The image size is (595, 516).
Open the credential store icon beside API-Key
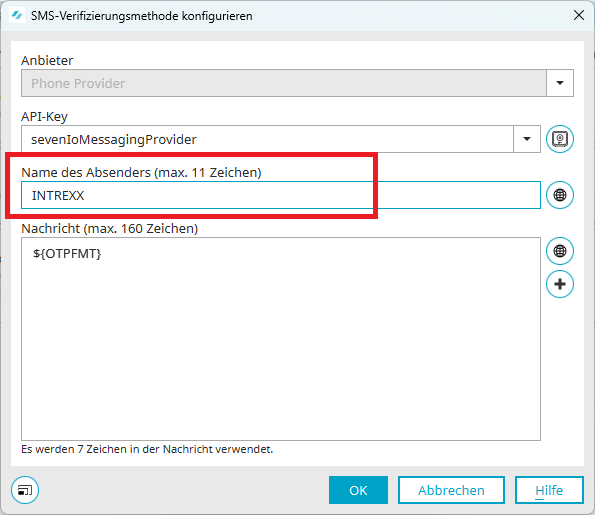[x=560, y=139]
